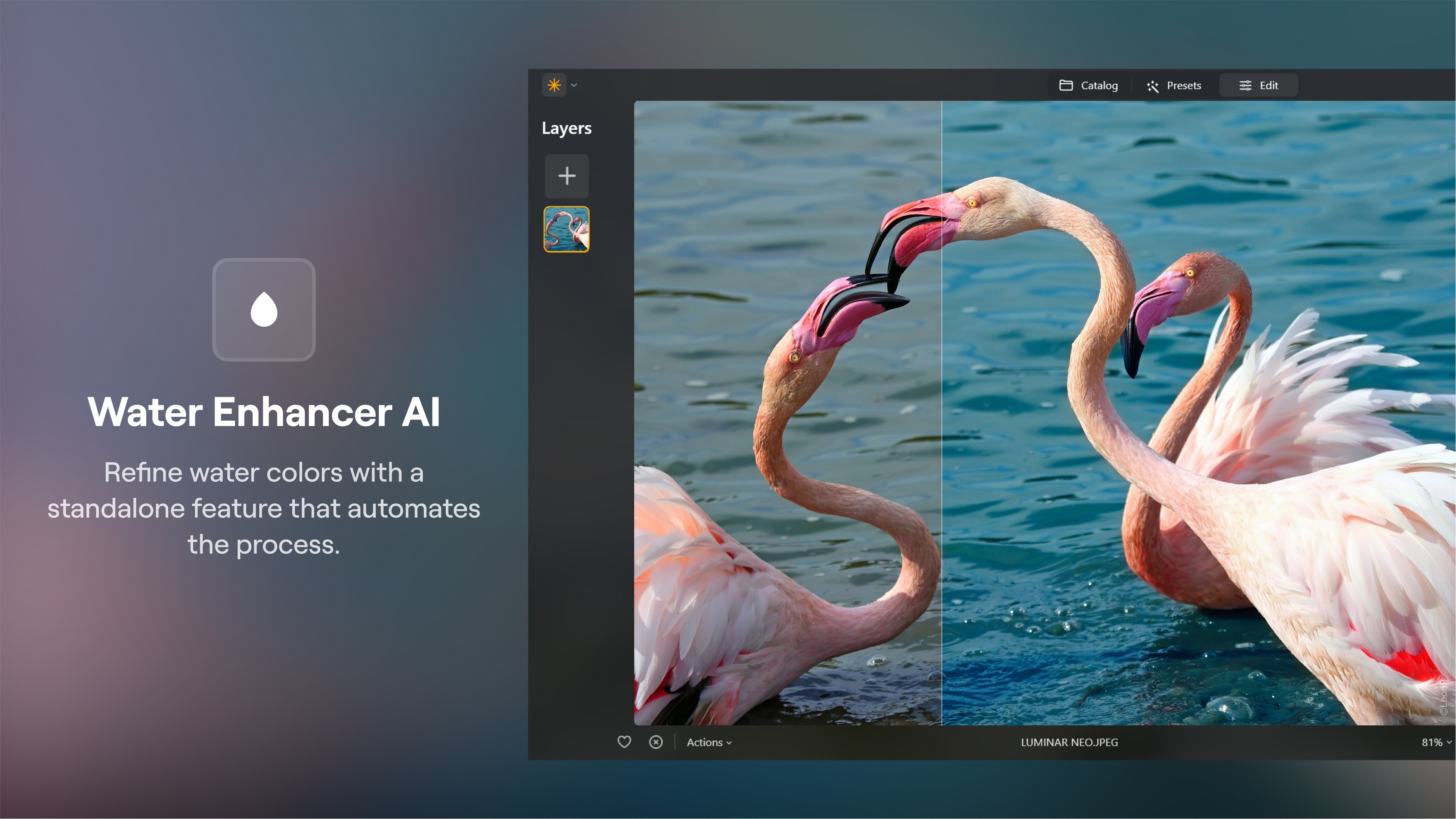
Task: Open the Catalog view
Action: [1089, 85]
